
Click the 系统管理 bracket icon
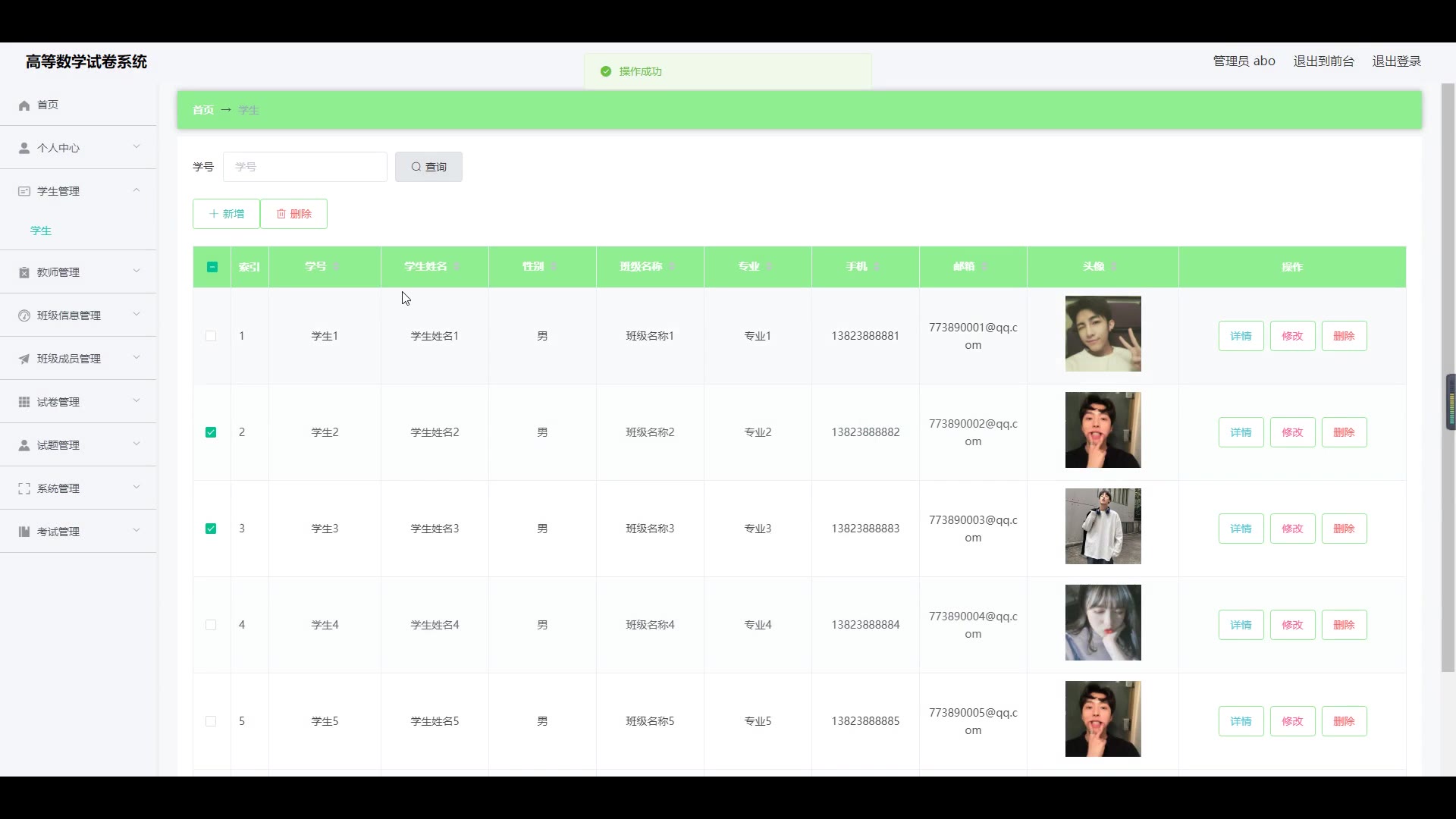point(24,488)
